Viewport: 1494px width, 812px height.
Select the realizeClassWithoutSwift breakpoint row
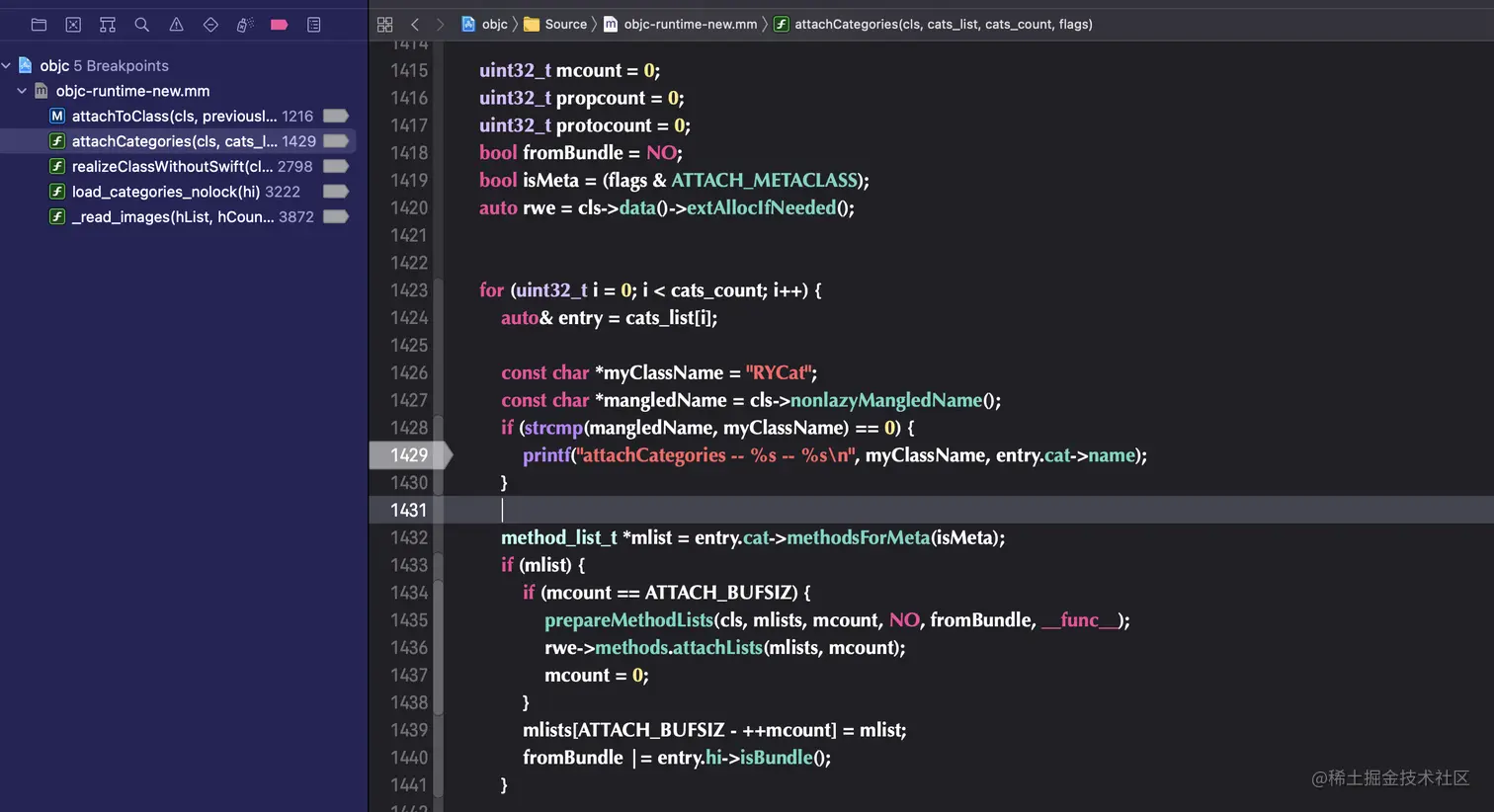(x=178, y=166)
